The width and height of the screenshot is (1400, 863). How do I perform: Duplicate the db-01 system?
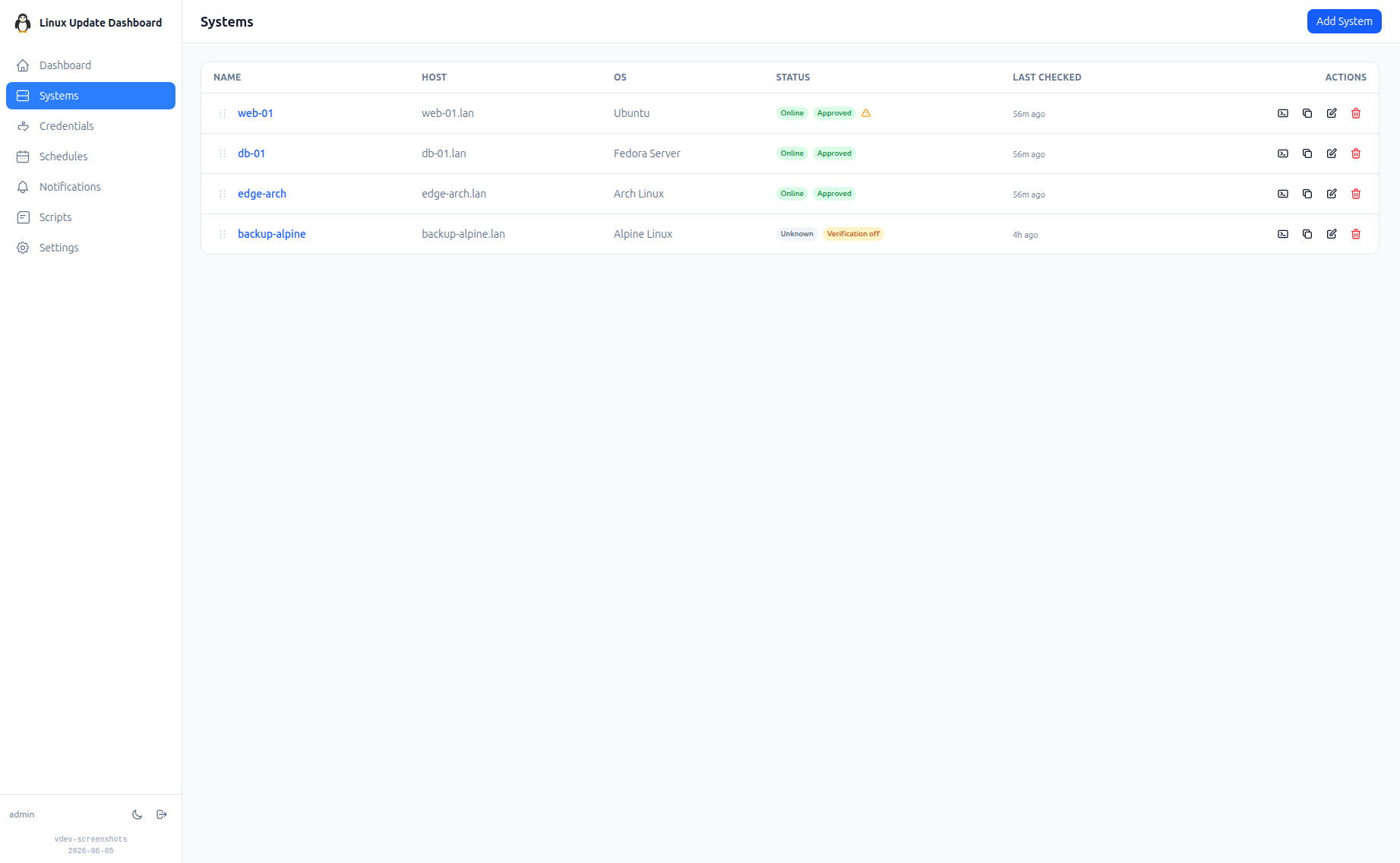pos(1307,153)
